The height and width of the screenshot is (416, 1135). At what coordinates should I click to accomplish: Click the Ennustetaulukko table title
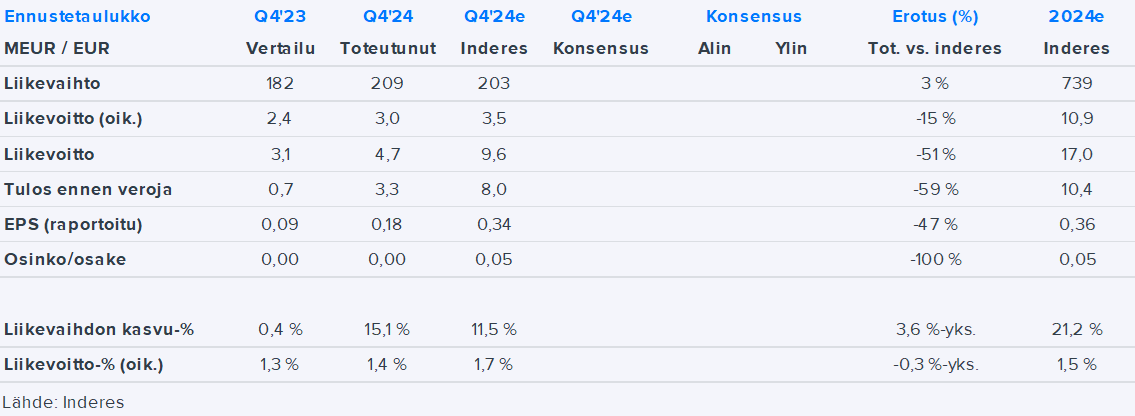coord(78,17)
